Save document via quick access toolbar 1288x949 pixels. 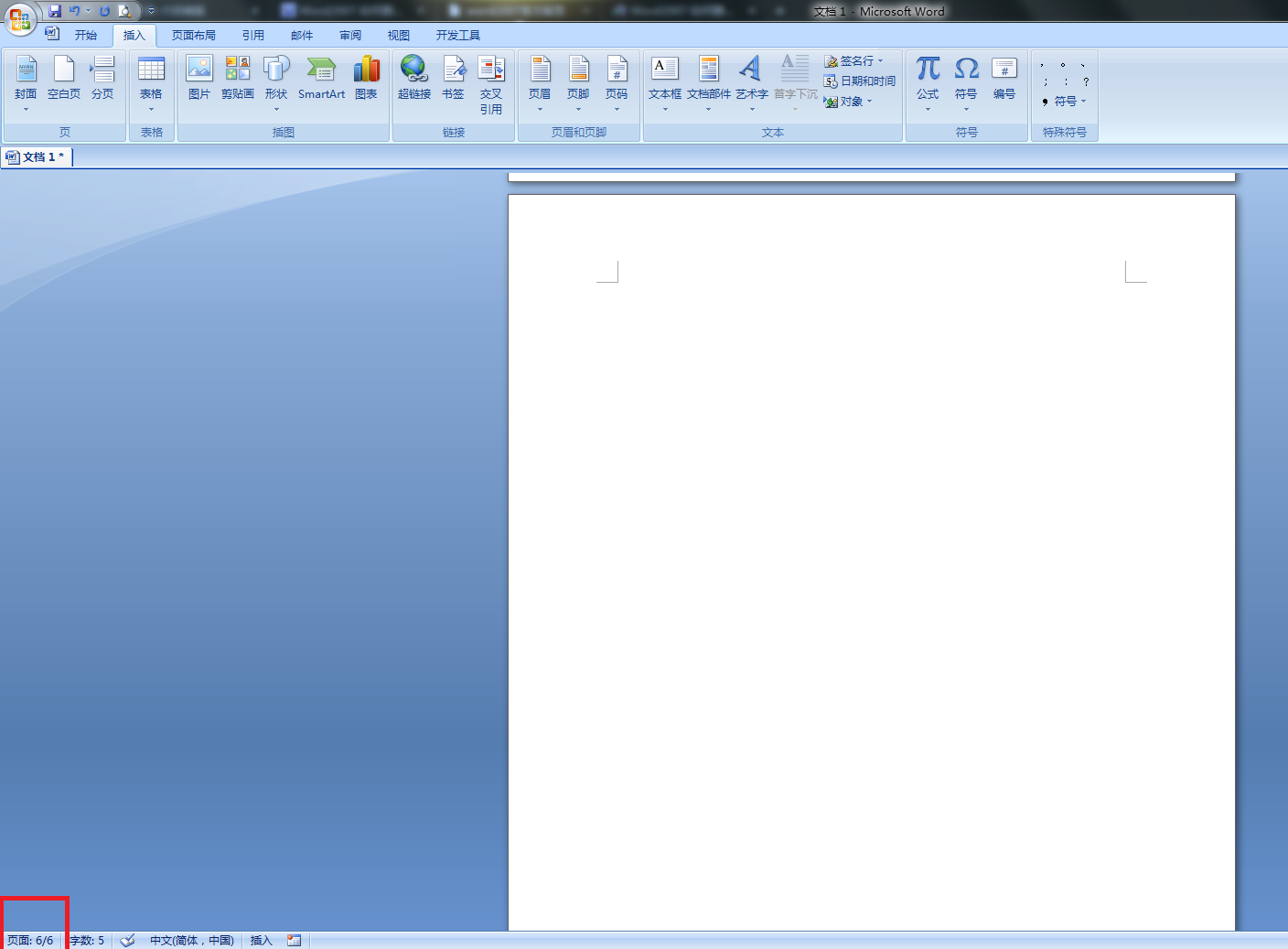click(55, 11)
